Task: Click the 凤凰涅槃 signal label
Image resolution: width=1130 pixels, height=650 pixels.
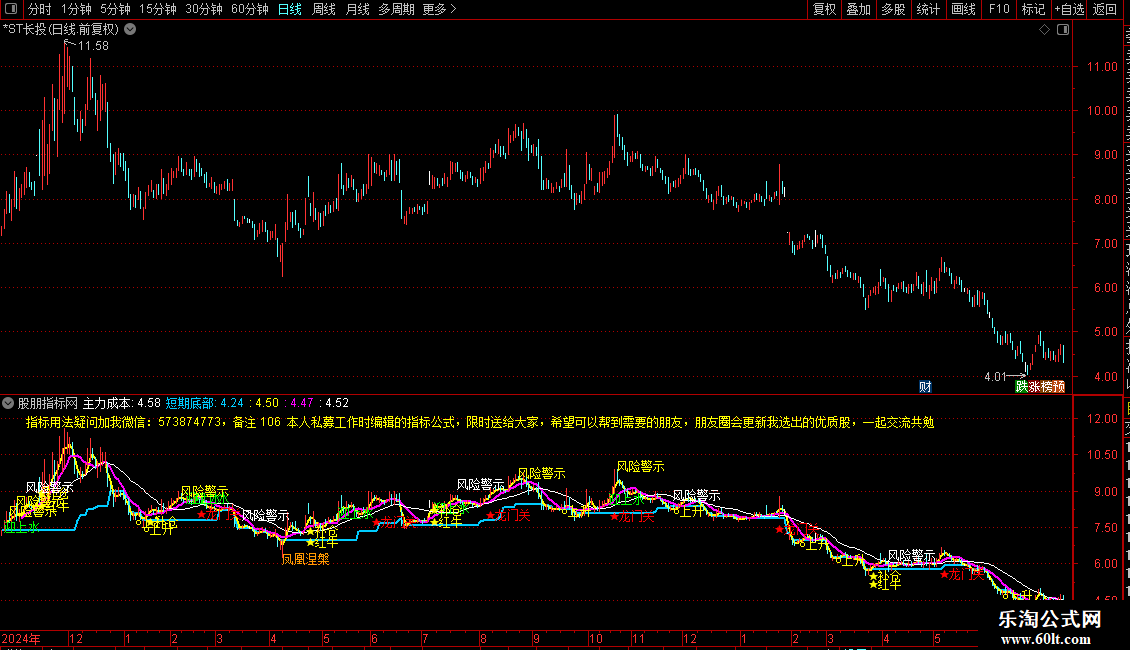Action: tap(305, 558)
